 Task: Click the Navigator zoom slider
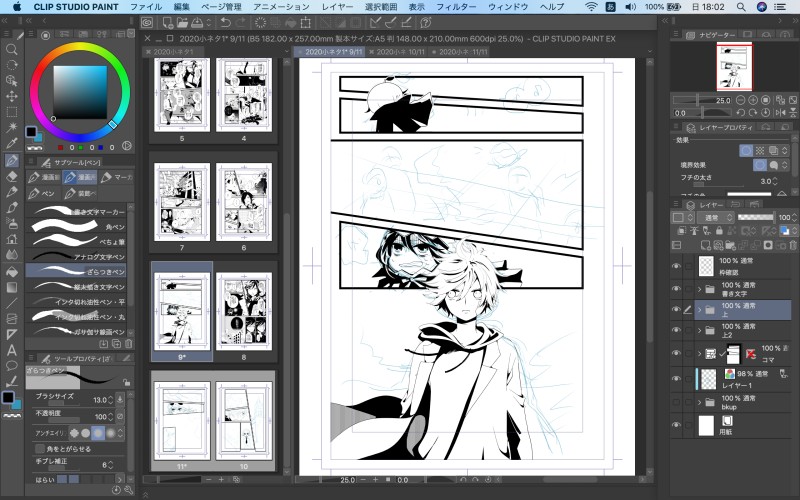(701, 100)
